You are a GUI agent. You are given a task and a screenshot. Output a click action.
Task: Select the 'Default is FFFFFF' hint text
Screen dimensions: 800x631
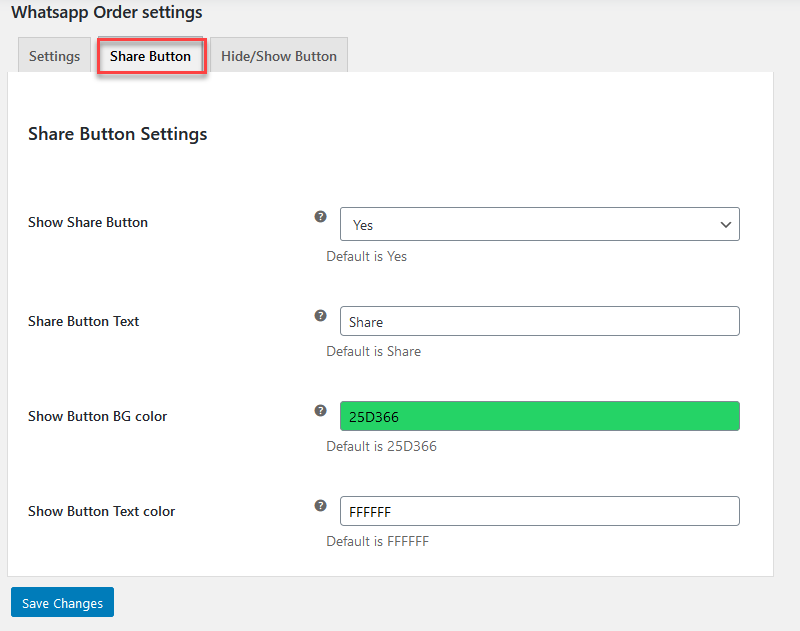point(378,541)
